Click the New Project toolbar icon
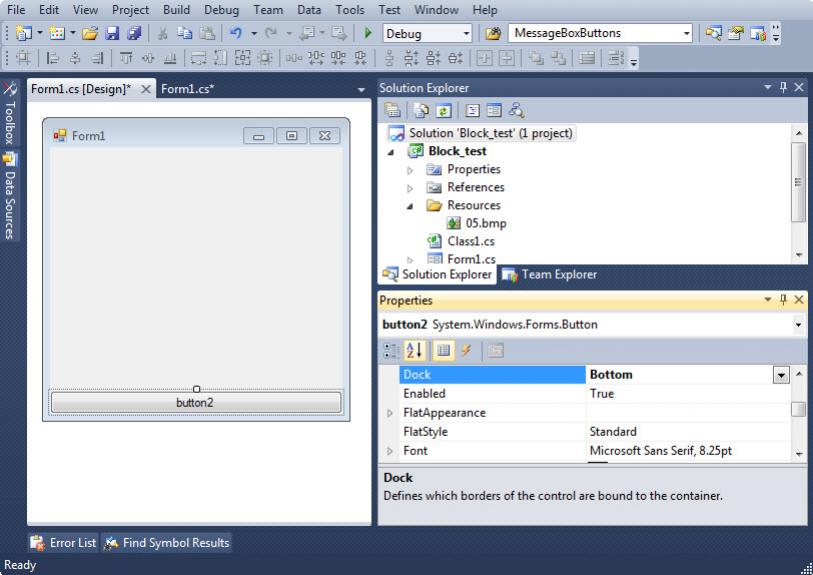The height and width of the screenshot is (575, 813). [x=23, y=34]
